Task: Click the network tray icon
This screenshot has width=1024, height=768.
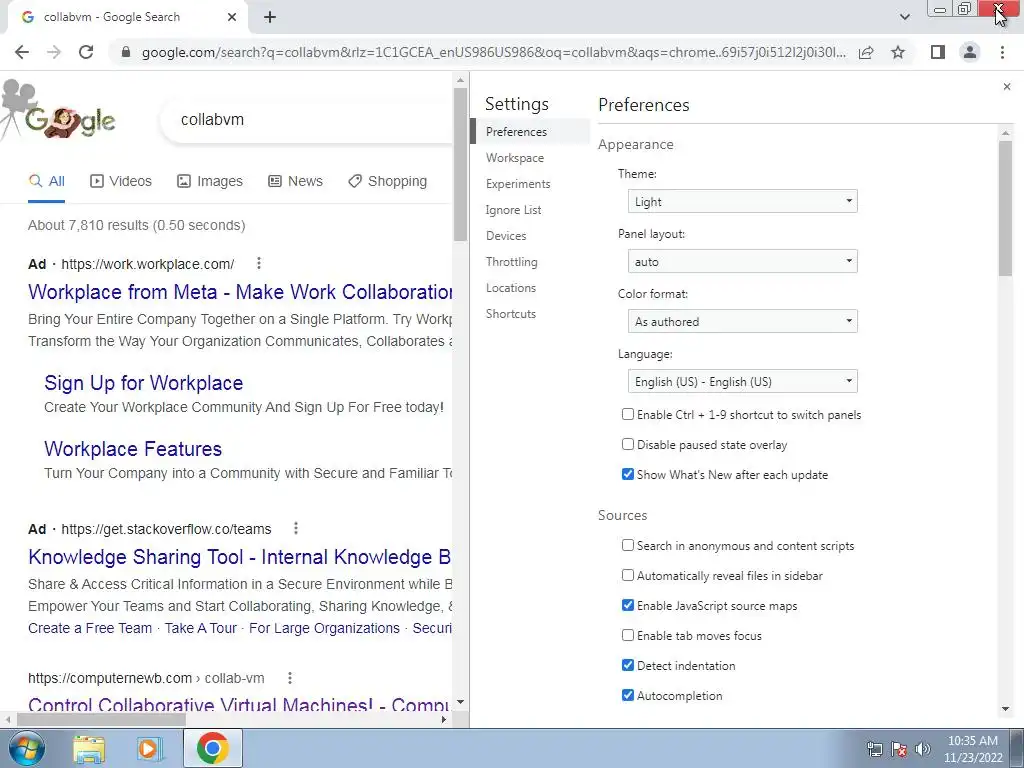Action: coord(874,749)
